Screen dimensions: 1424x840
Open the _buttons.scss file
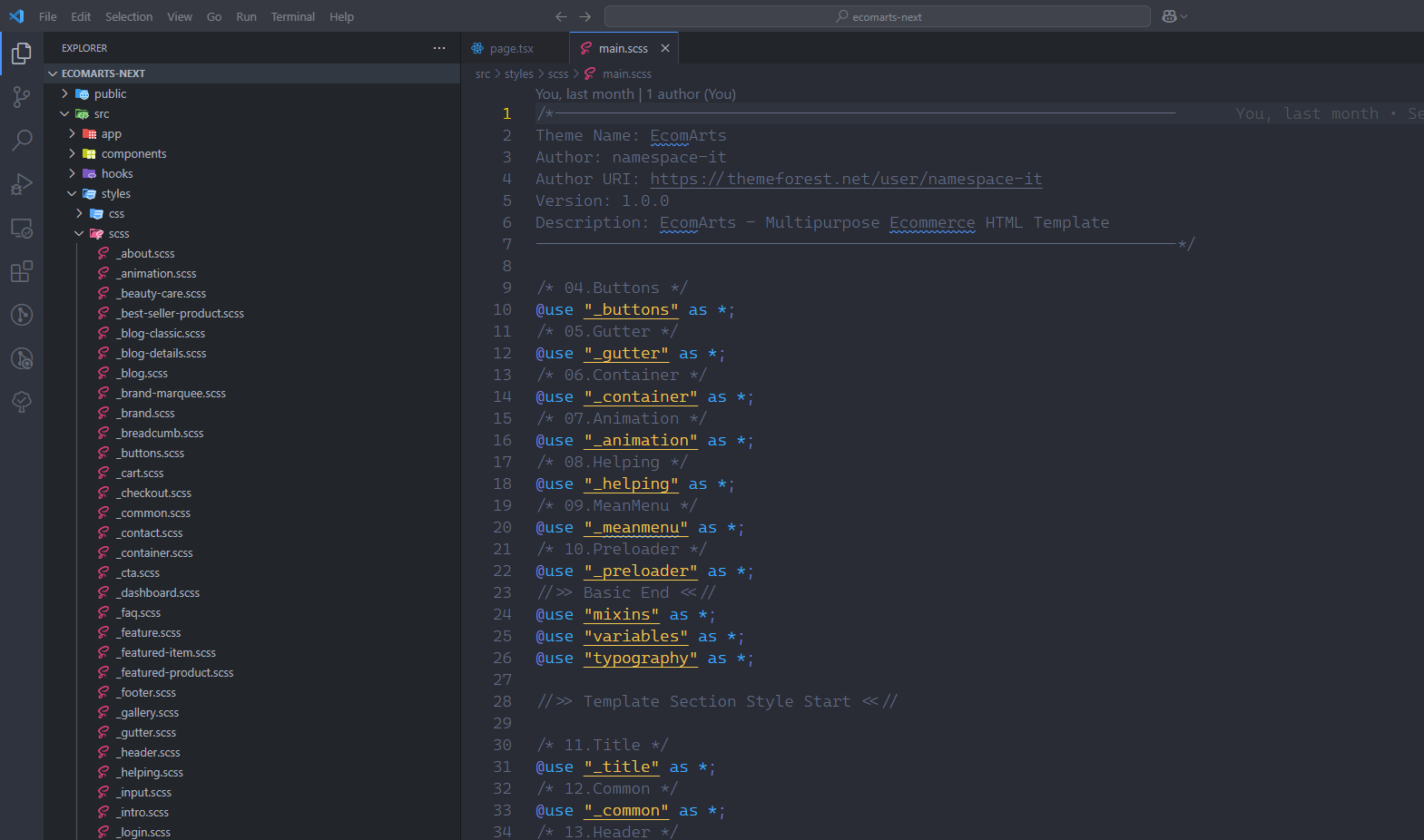click(x=152, y=454)
